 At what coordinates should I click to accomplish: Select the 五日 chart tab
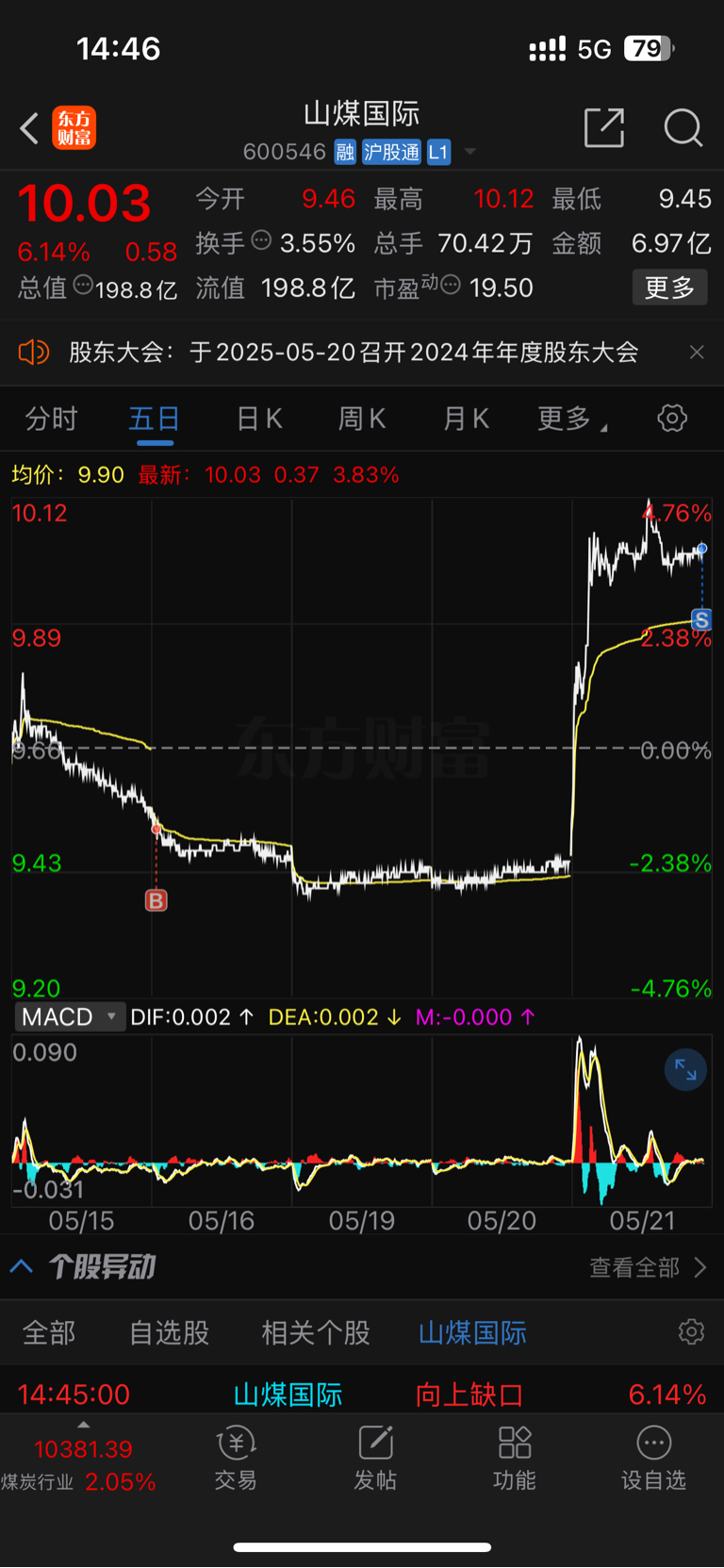pyautogui.click(x=155, y=419)
